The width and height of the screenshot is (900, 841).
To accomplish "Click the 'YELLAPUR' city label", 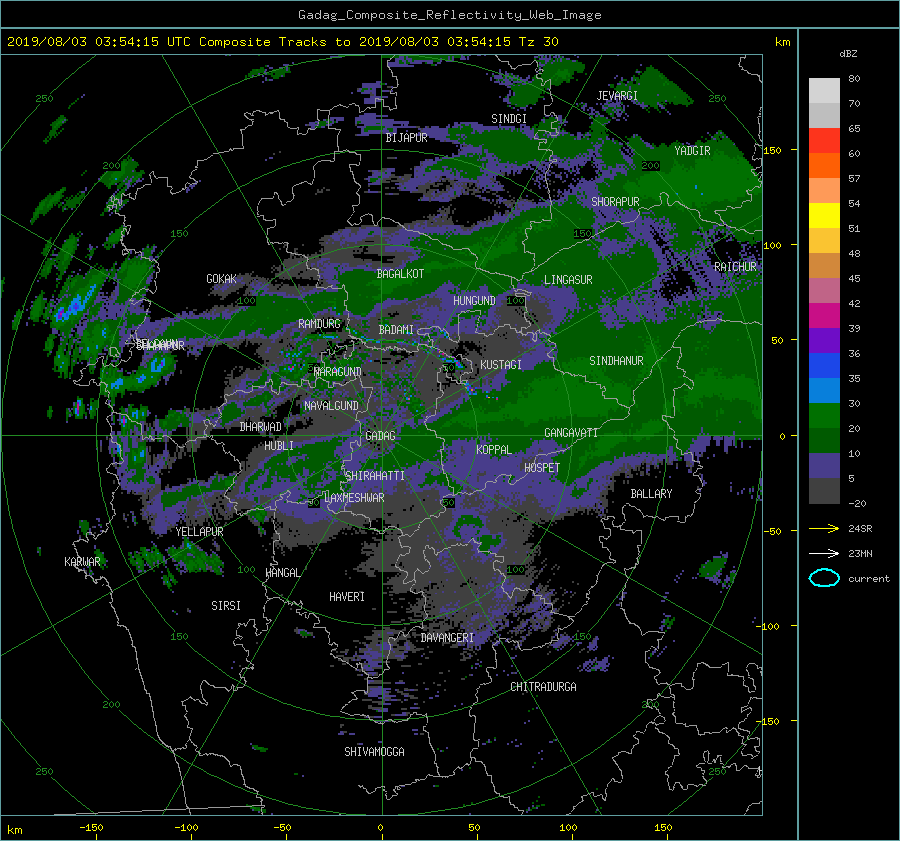I will click(x=199, y=532).
